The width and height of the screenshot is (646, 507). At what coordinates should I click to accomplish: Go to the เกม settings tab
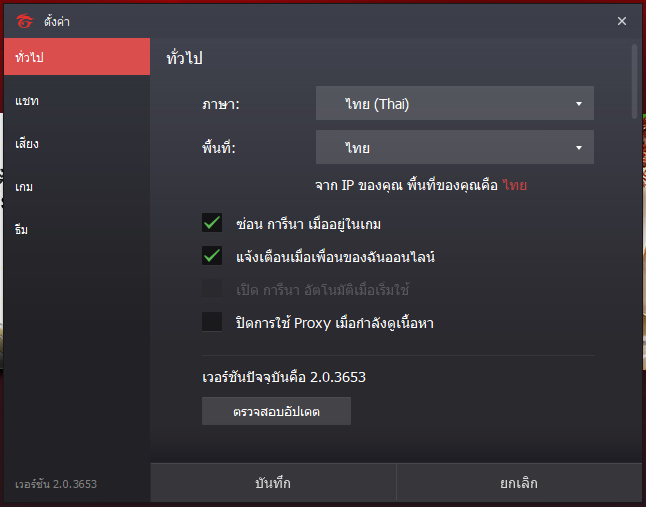tap(77, 187)
